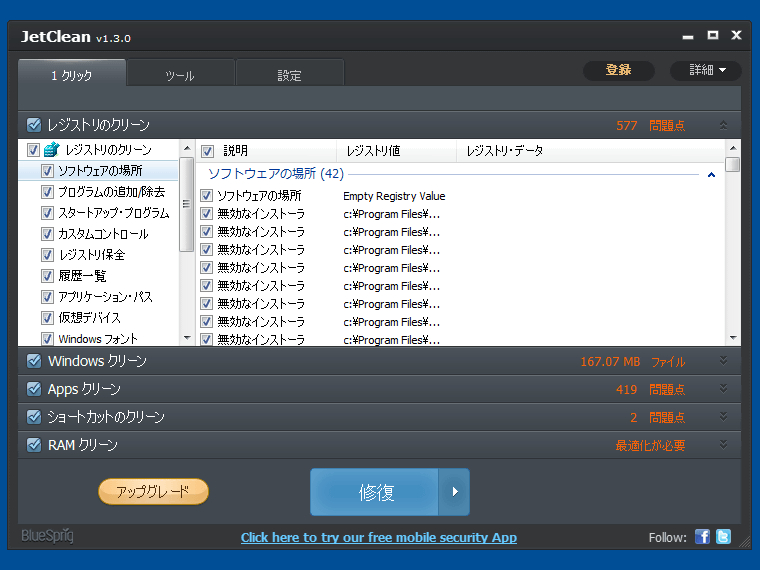Image resolution: width=760 pixels, height=570 pixels.
Task: Click the 167.07 MB ファイル result
Action: (633, 362)
